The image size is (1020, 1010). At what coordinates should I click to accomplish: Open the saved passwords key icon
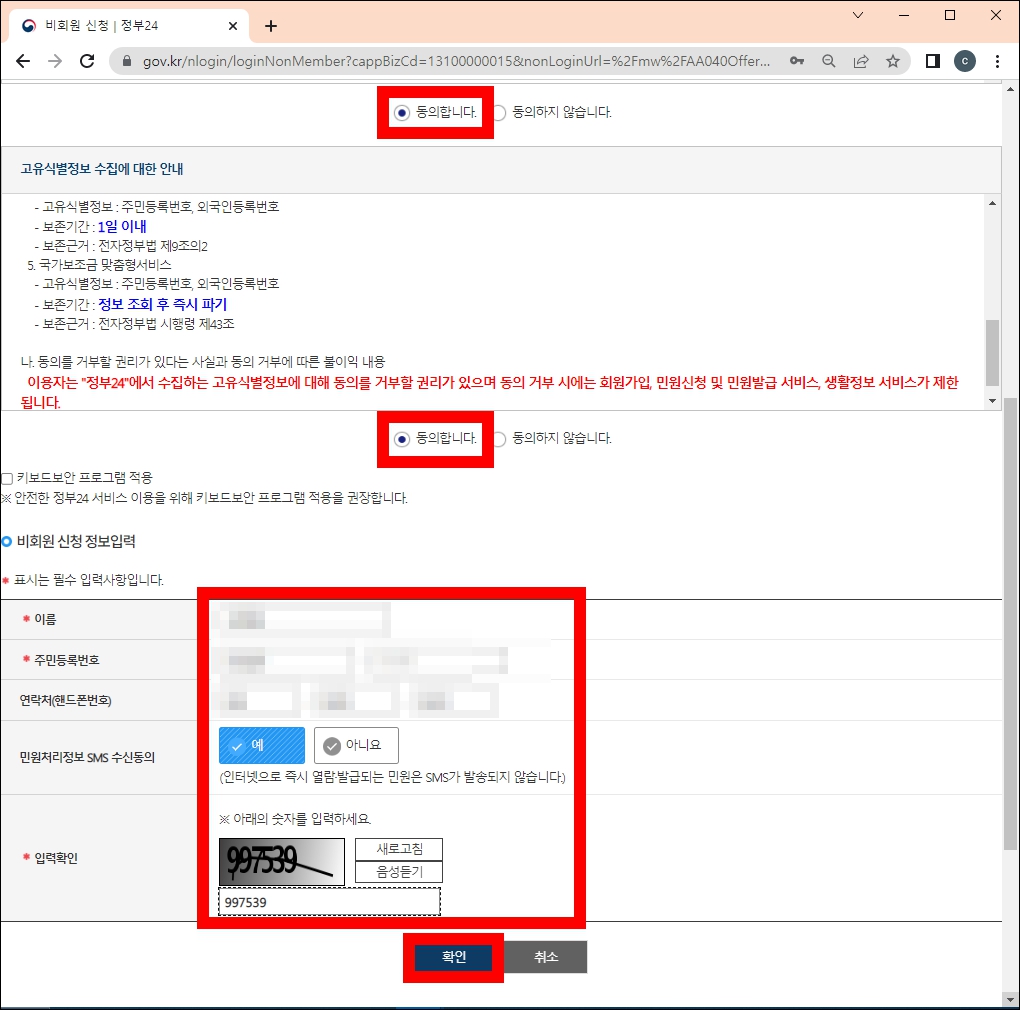[797, 61]
